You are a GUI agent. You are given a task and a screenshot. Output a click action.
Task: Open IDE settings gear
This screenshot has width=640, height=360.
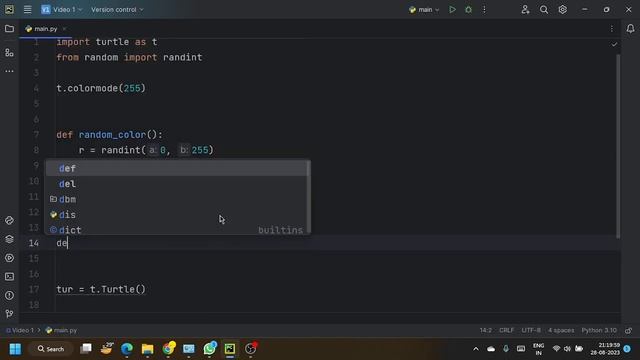click(562, 9)
